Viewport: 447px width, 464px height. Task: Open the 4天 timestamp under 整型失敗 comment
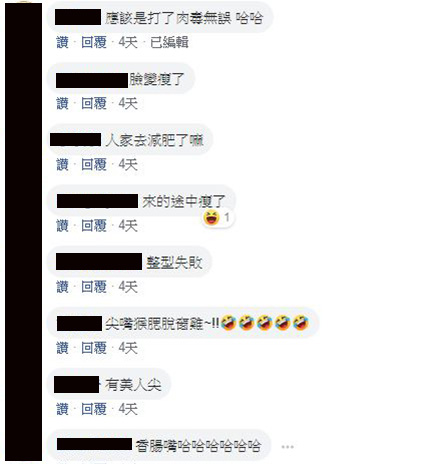(128, 287)
